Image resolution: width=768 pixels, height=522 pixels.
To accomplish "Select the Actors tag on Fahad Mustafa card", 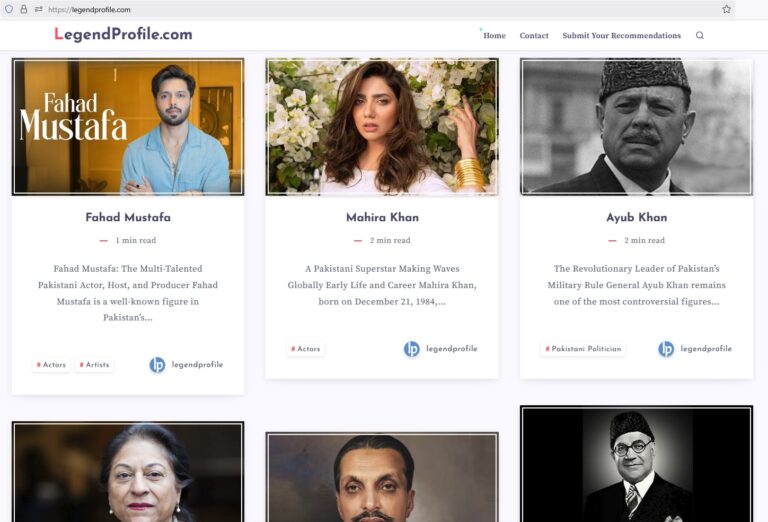I will pyautogui.click(x=51, y=365).
